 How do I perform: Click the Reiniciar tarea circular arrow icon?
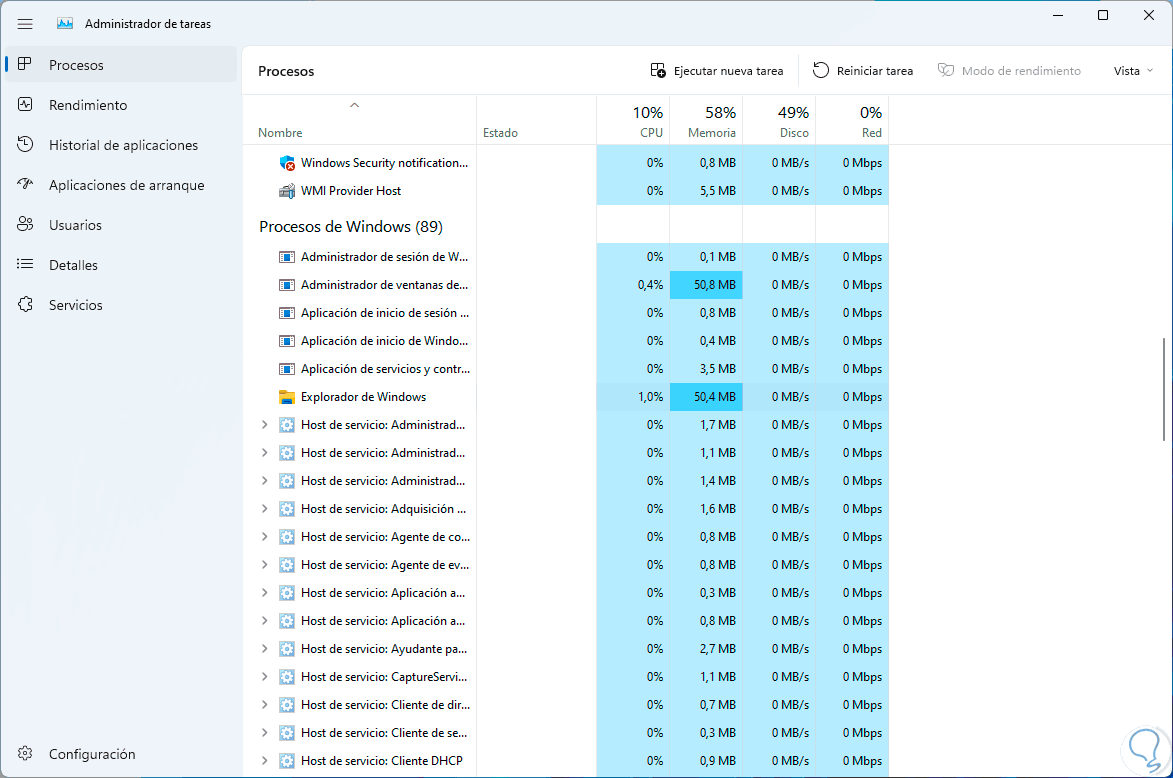pos(821,70)
